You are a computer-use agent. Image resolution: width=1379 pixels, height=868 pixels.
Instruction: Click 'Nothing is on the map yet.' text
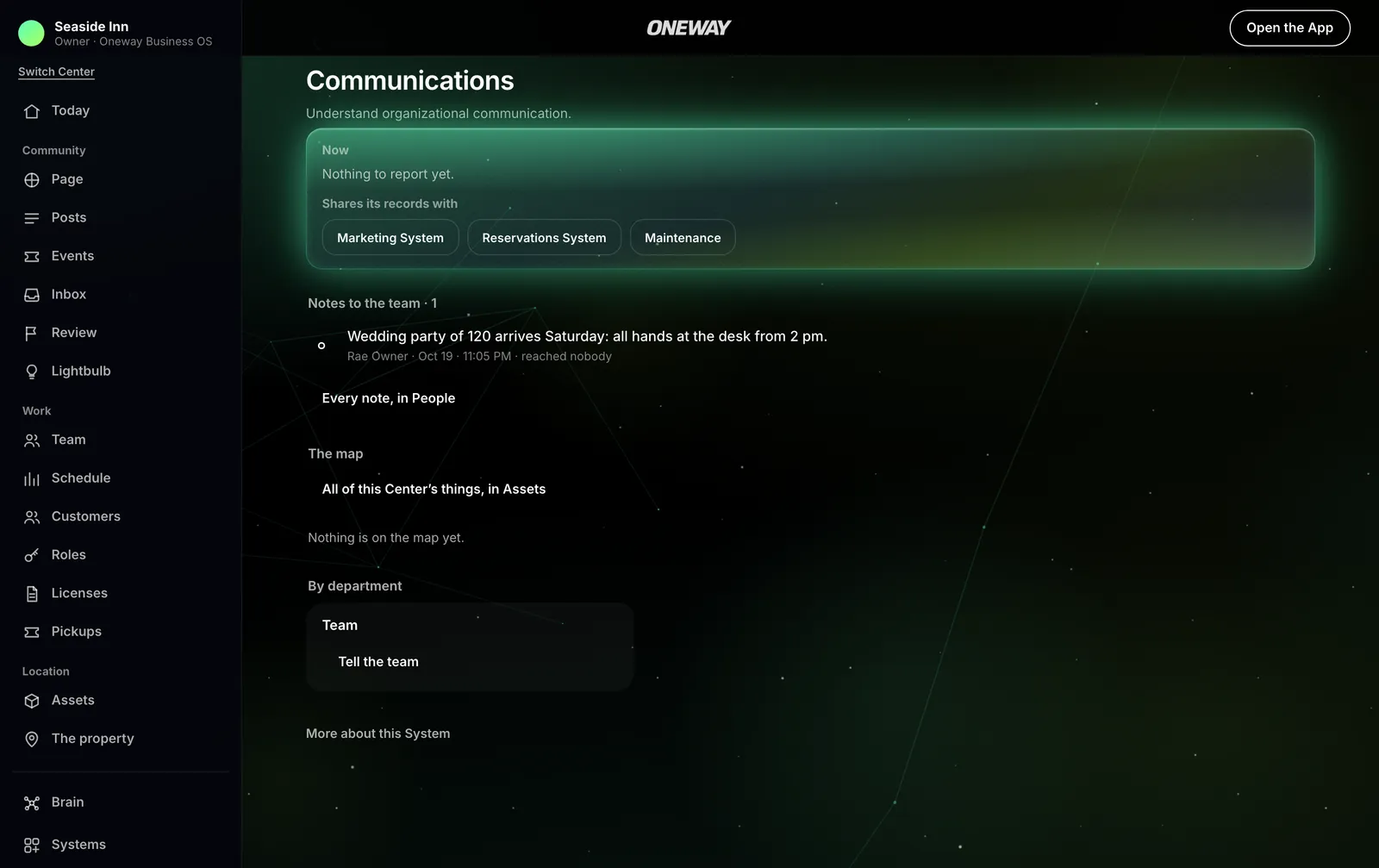386,538
